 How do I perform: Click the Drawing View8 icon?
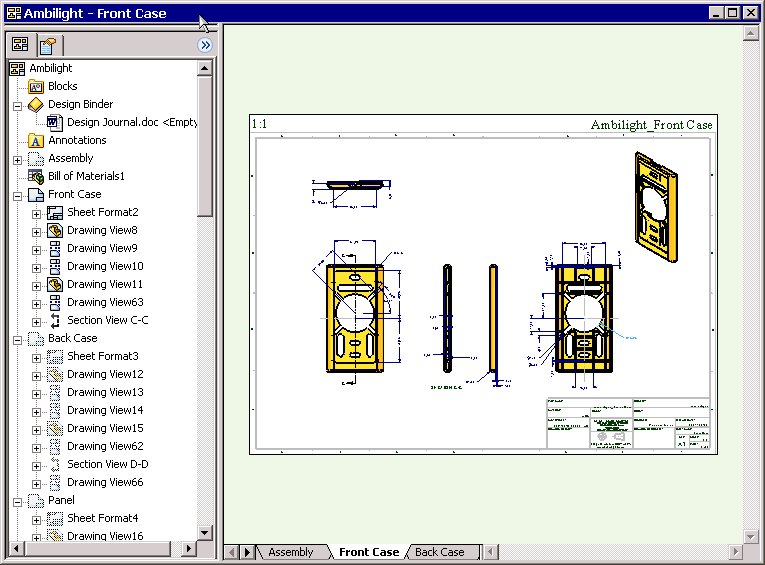point(55,230)
